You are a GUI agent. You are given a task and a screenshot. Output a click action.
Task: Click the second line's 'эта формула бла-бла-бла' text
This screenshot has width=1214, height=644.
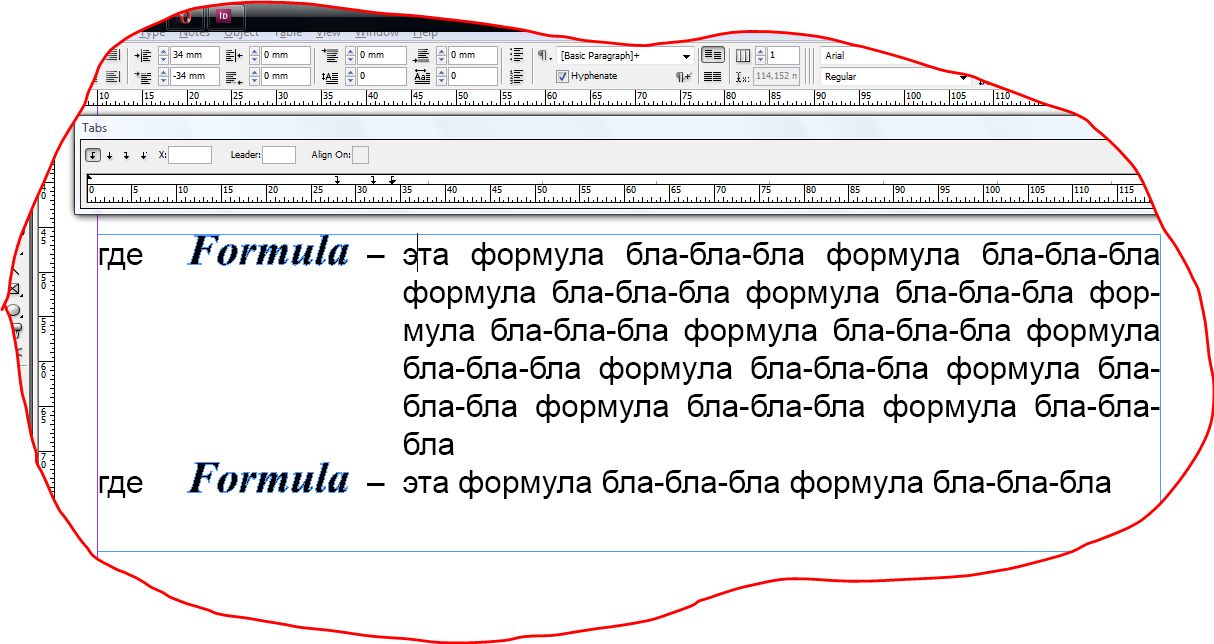pyautogui.click(x=594, y=484)
